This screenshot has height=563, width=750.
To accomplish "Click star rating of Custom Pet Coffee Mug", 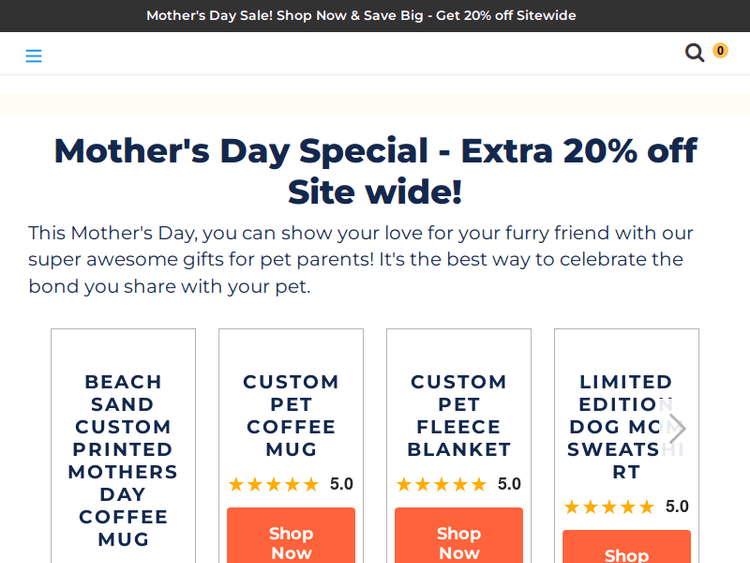I will [273, 485].
